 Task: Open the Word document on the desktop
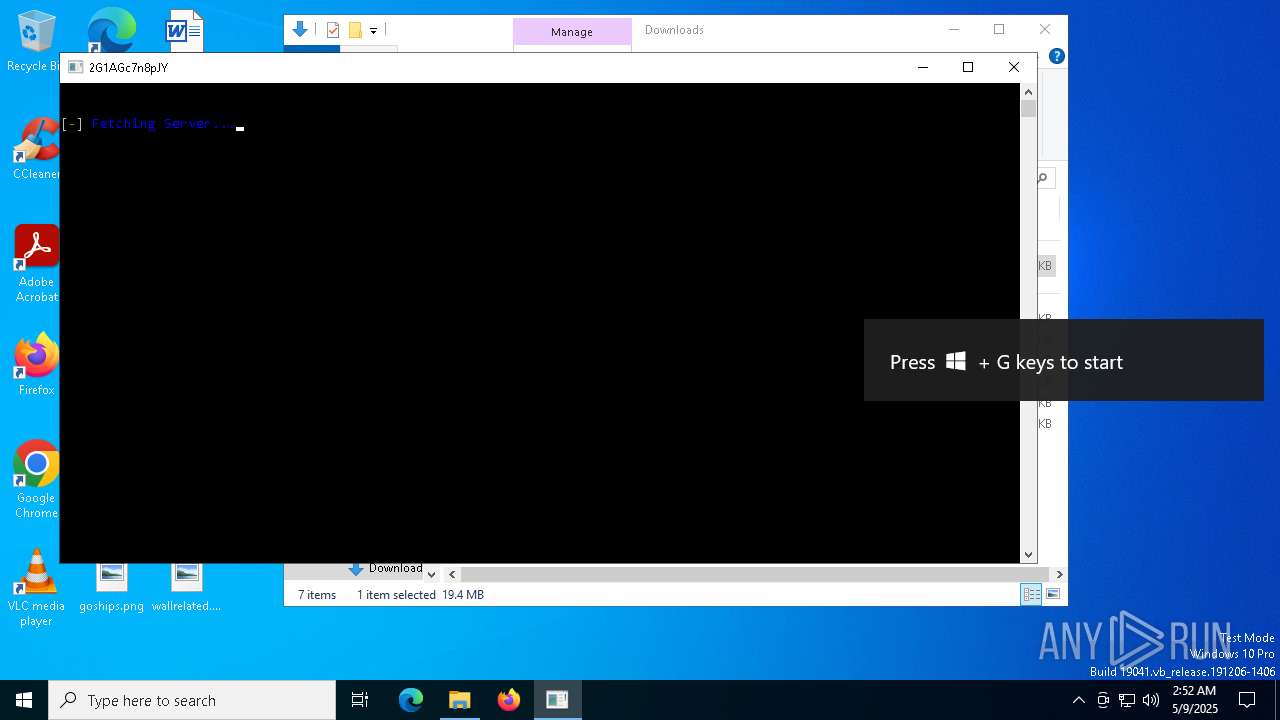tap(184, 30)
